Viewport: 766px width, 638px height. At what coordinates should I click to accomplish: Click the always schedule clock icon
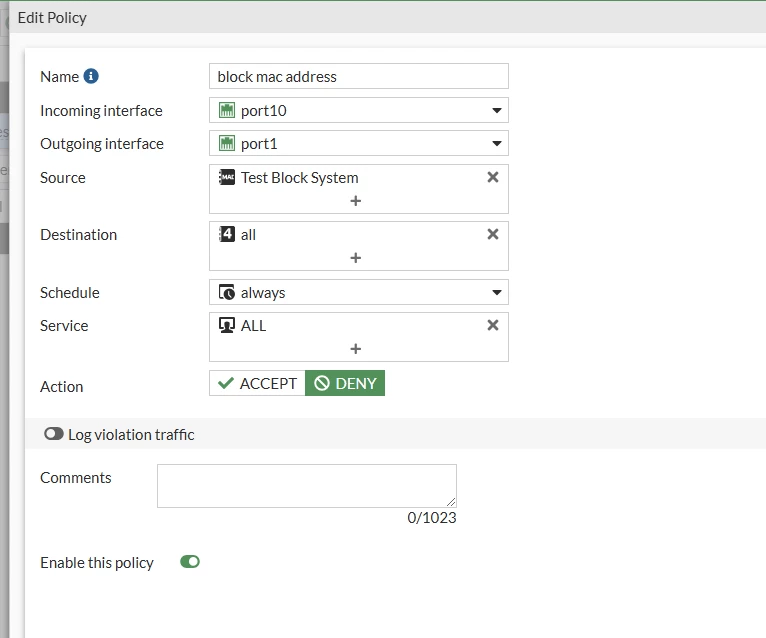click(227, 292)
